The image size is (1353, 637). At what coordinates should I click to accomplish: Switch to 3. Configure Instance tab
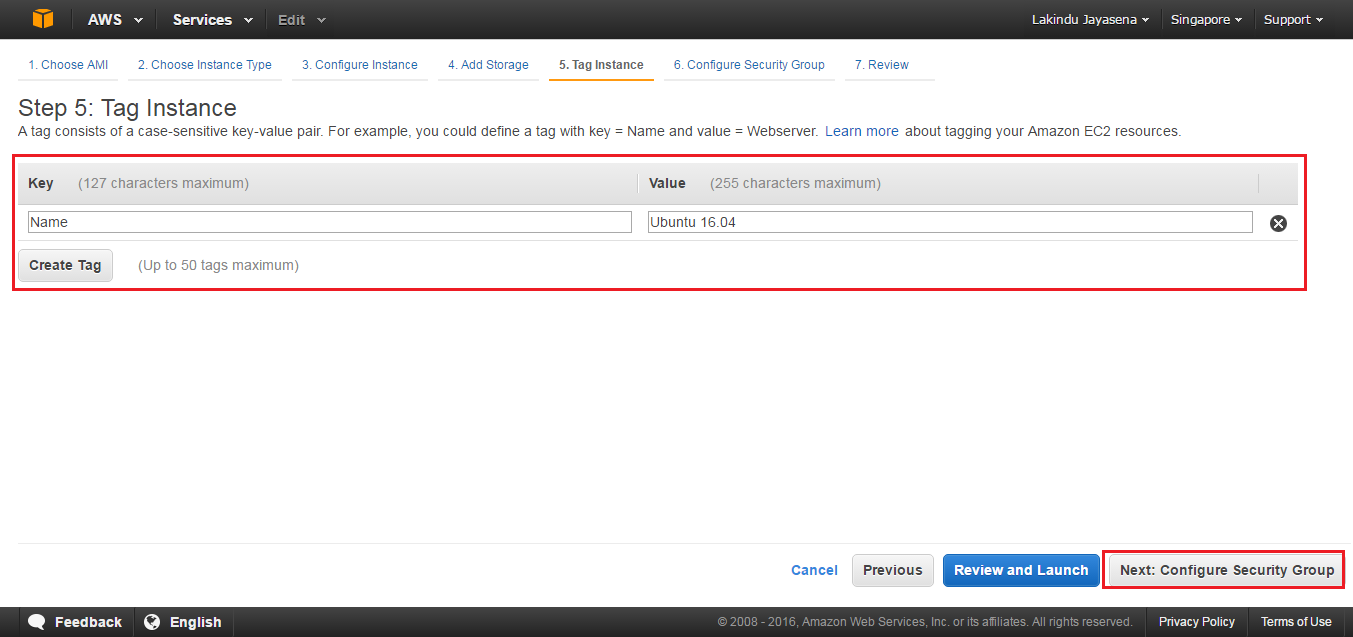pyautogui.click(x=360, y=65)
